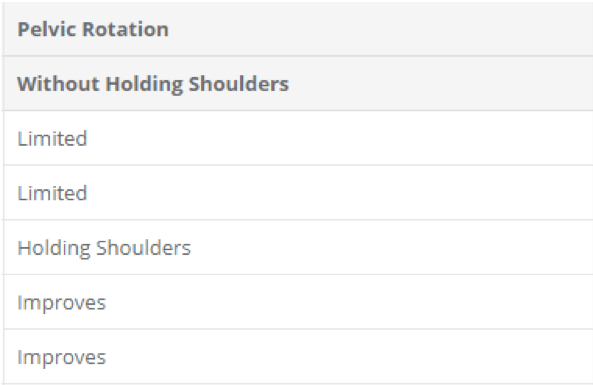The width and height of the screenshot is (593, 385).
Task: Click the word Shoulders in the white row
Action: coord(143,248)
